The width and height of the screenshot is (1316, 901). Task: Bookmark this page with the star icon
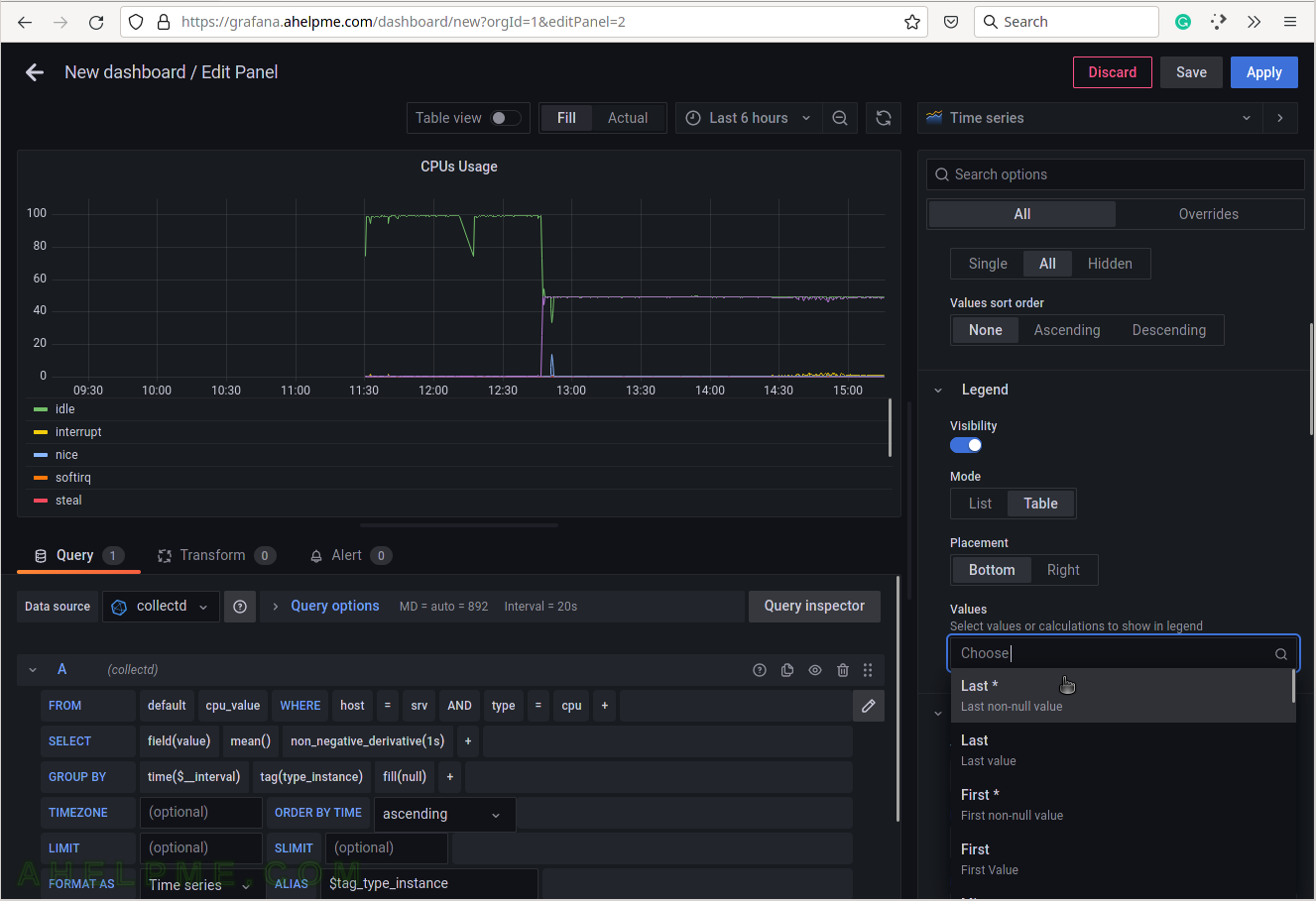coord(912,22)
